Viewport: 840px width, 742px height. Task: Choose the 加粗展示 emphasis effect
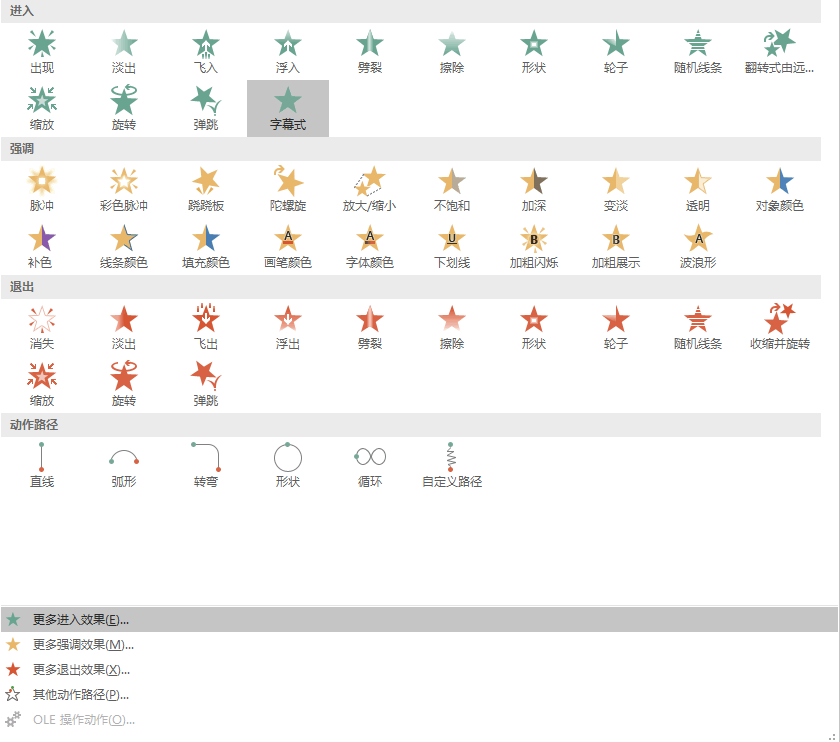pyautogui.click(x=616, y=246)
